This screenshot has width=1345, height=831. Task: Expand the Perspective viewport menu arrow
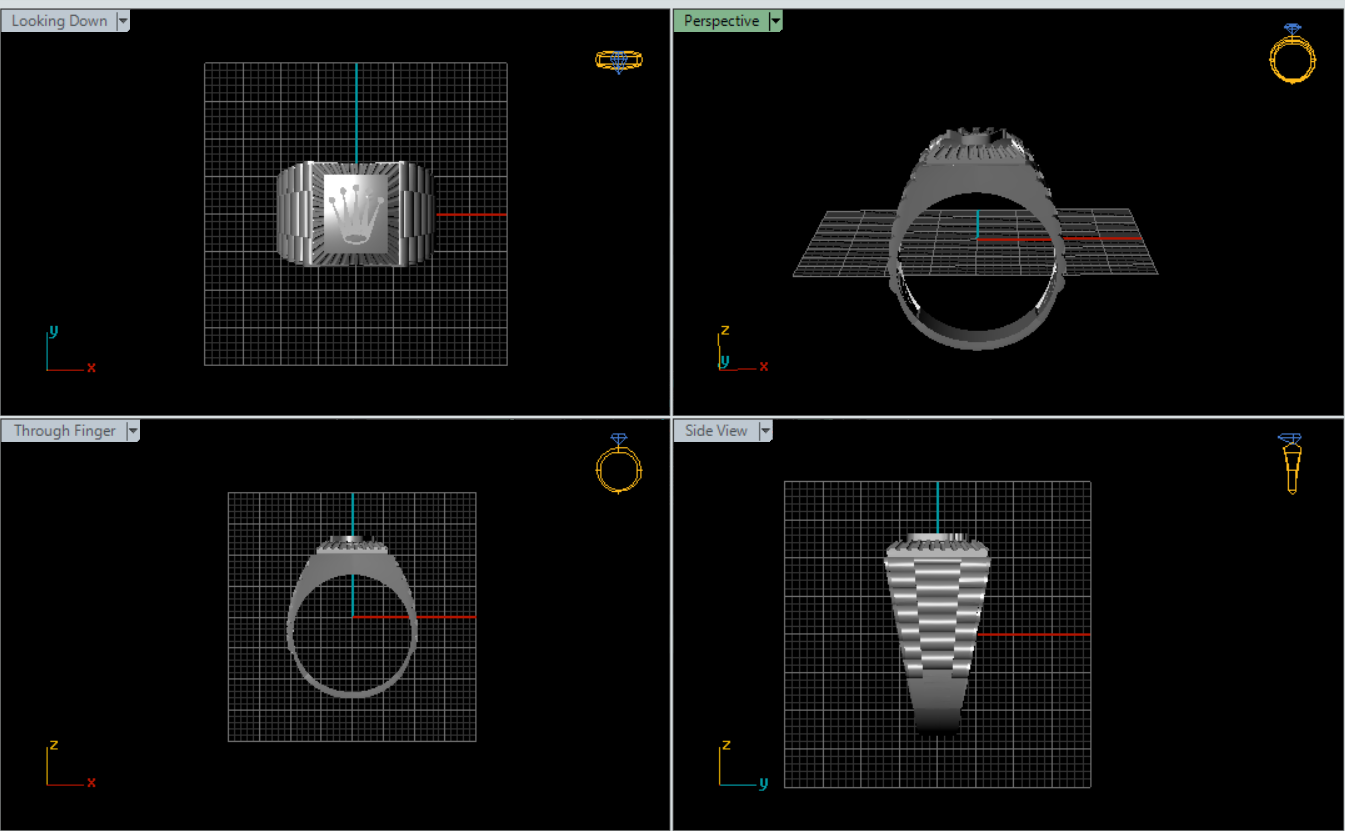click(775, 21)
